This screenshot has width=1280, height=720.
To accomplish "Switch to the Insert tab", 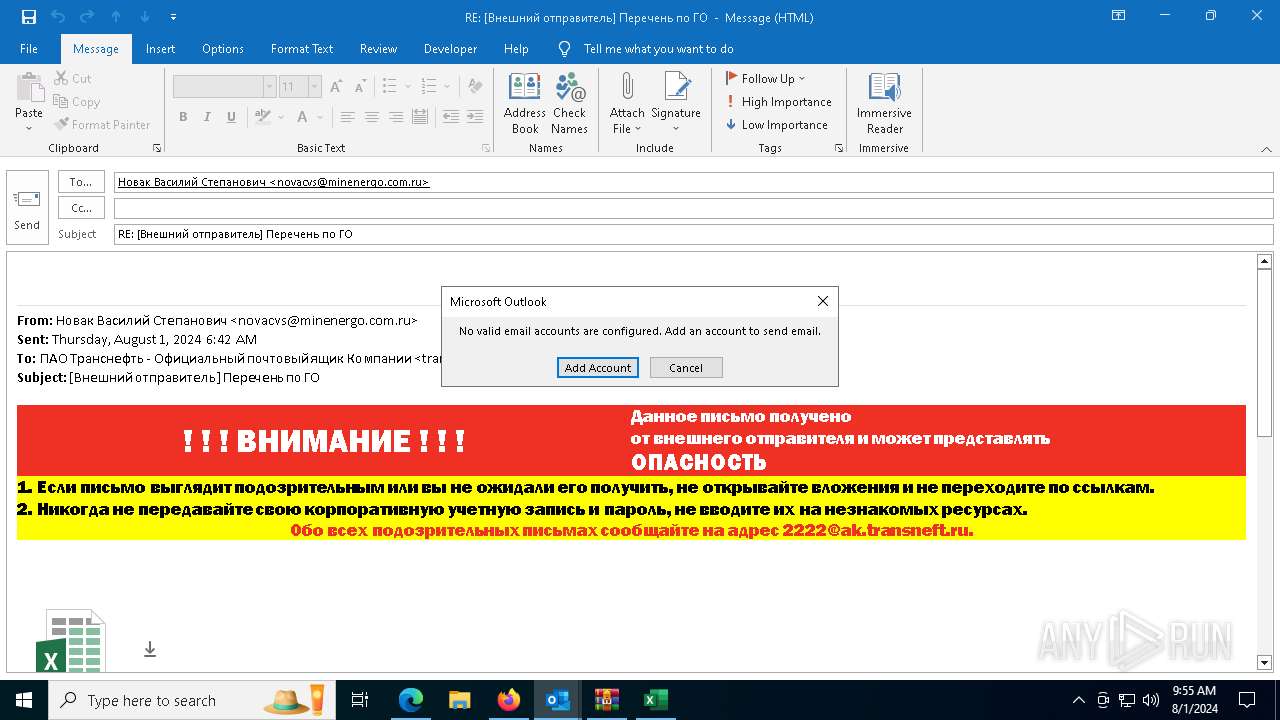I will point(160,48).
